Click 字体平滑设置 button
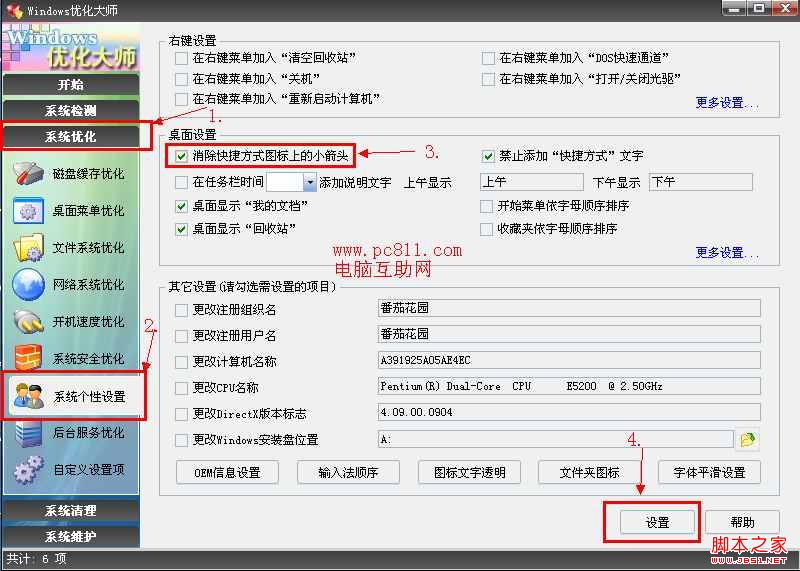The image size is (800, 571). (709, 473)
